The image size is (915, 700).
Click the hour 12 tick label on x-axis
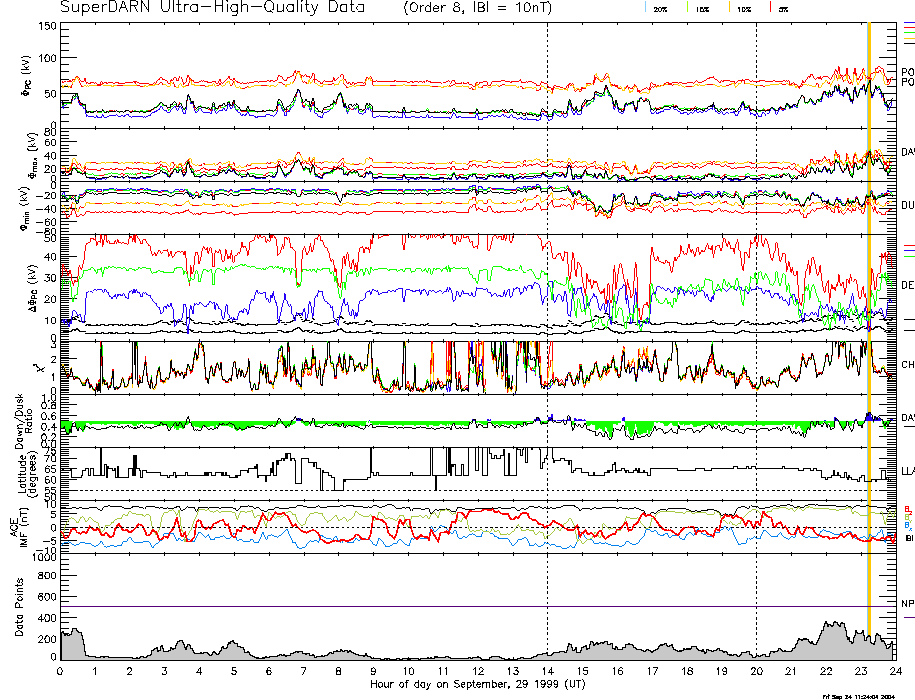tap(478, 671)
